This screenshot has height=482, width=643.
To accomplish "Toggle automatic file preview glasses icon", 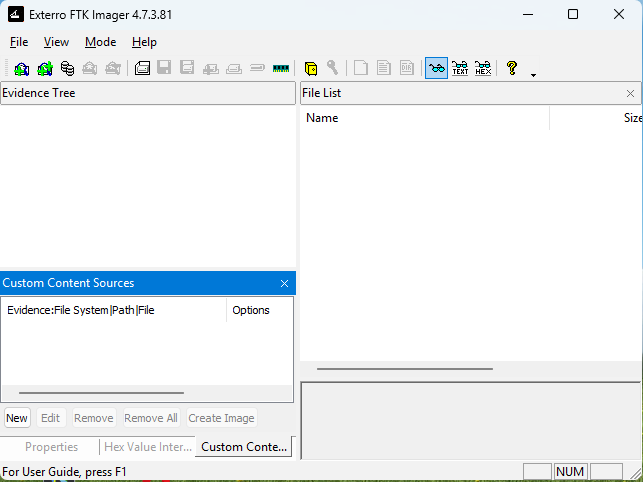I will tap(436, 68).
